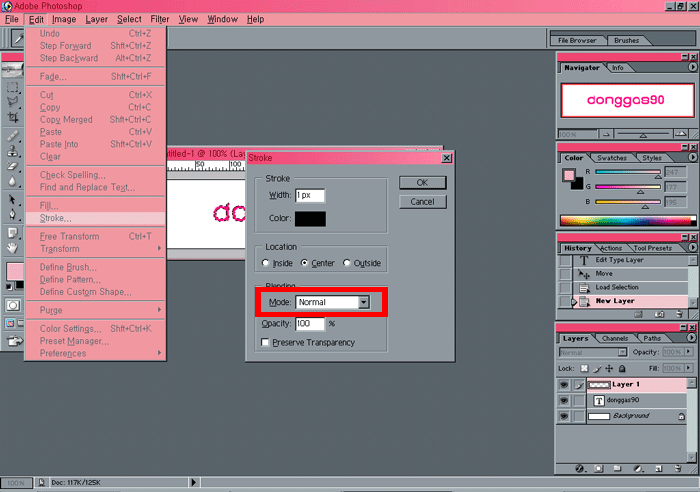Click the History new snapshot camera icon
The height and width of the screenshot is (492, 700).
[x=659, y=314]
